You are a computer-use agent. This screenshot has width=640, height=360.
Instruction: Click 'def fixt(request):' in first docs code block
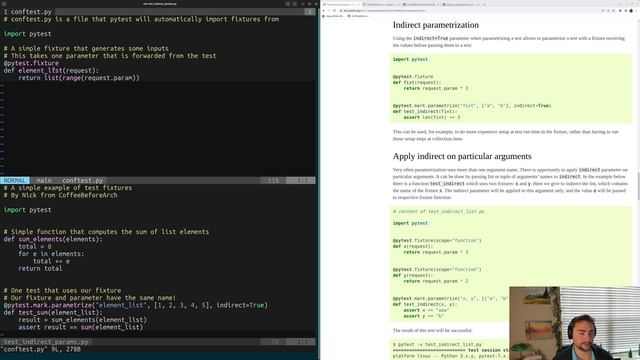(x=417, y=82)
